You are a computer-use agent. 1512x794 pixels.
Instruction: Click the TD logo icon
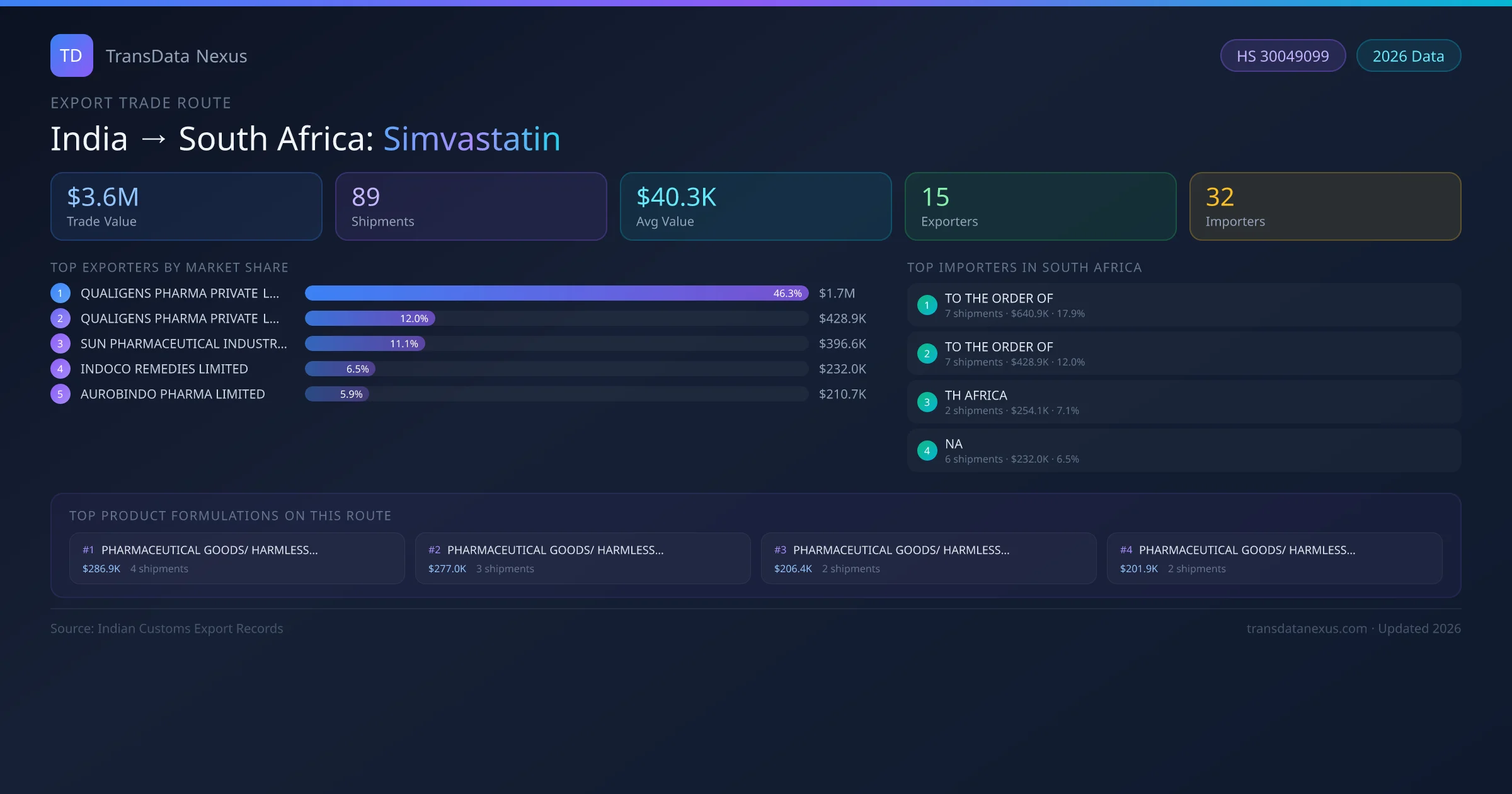[x=71, y=55]
